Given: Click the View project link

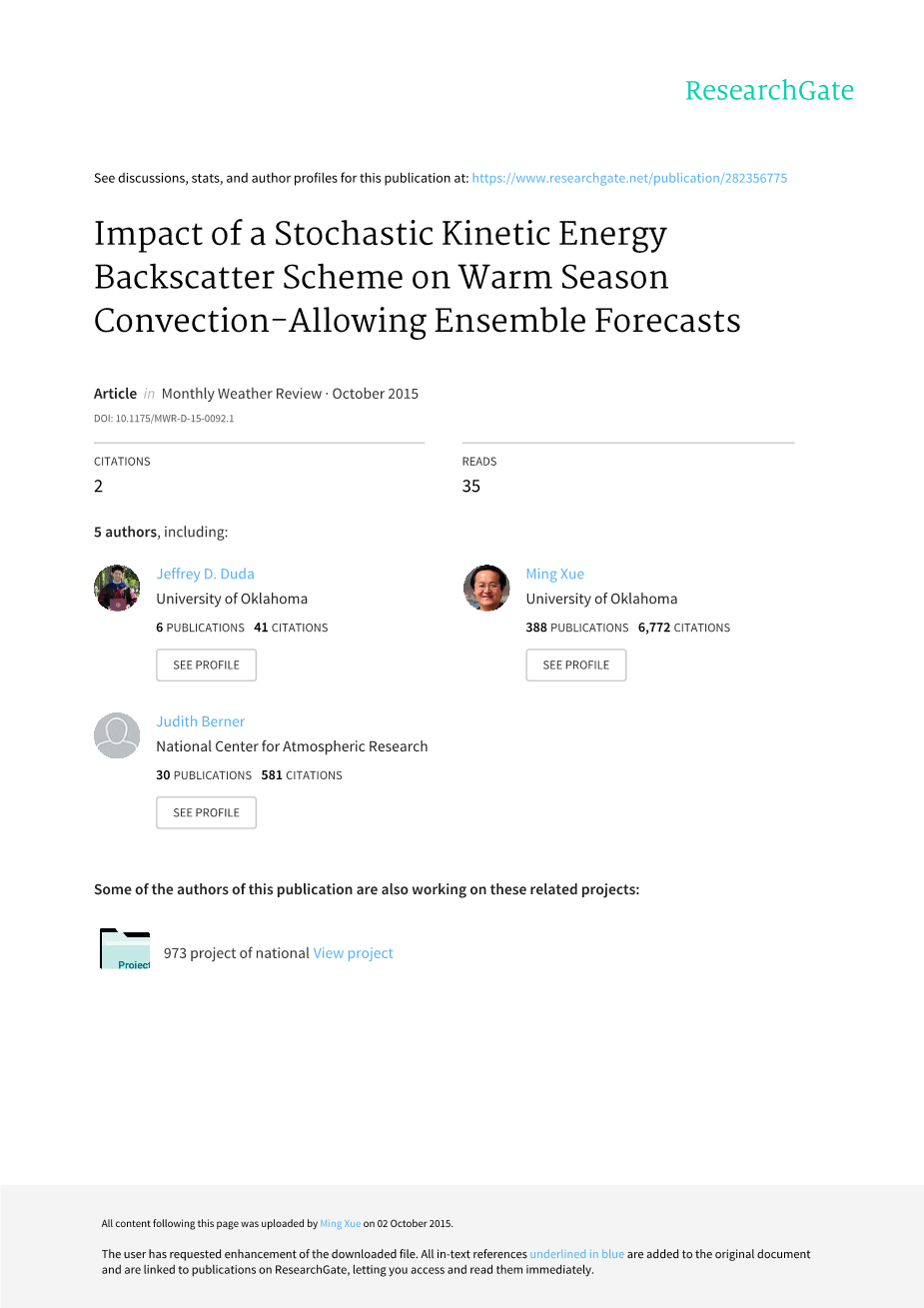Looking at the screenshot, I should pos(353,953).
